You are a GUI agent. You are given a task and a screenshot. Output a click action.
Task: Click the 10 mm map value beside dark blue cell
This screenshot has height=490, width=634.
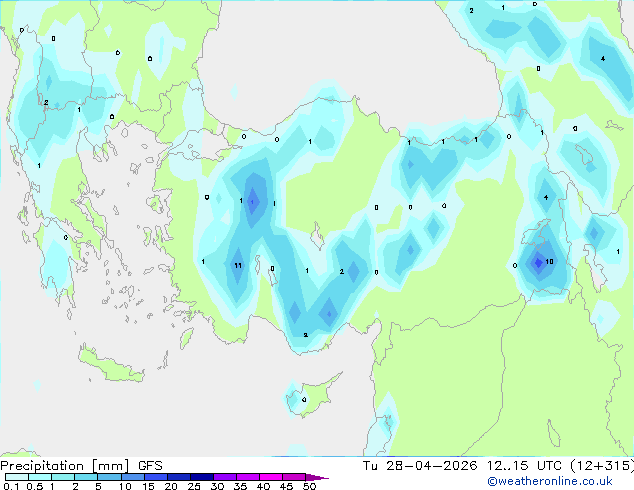549,262
